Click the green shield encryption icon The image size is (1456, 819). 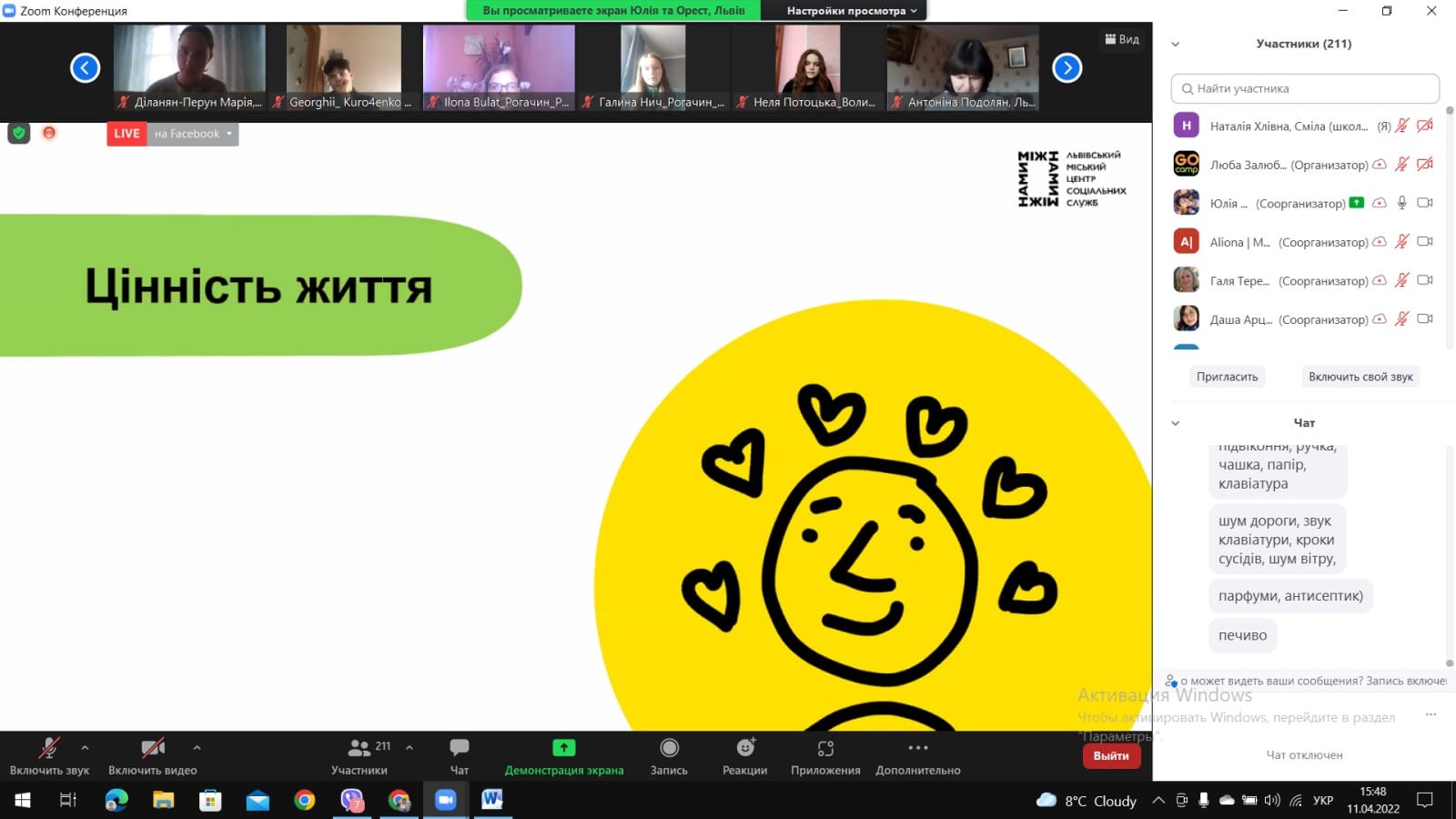[x=19, y=134]
